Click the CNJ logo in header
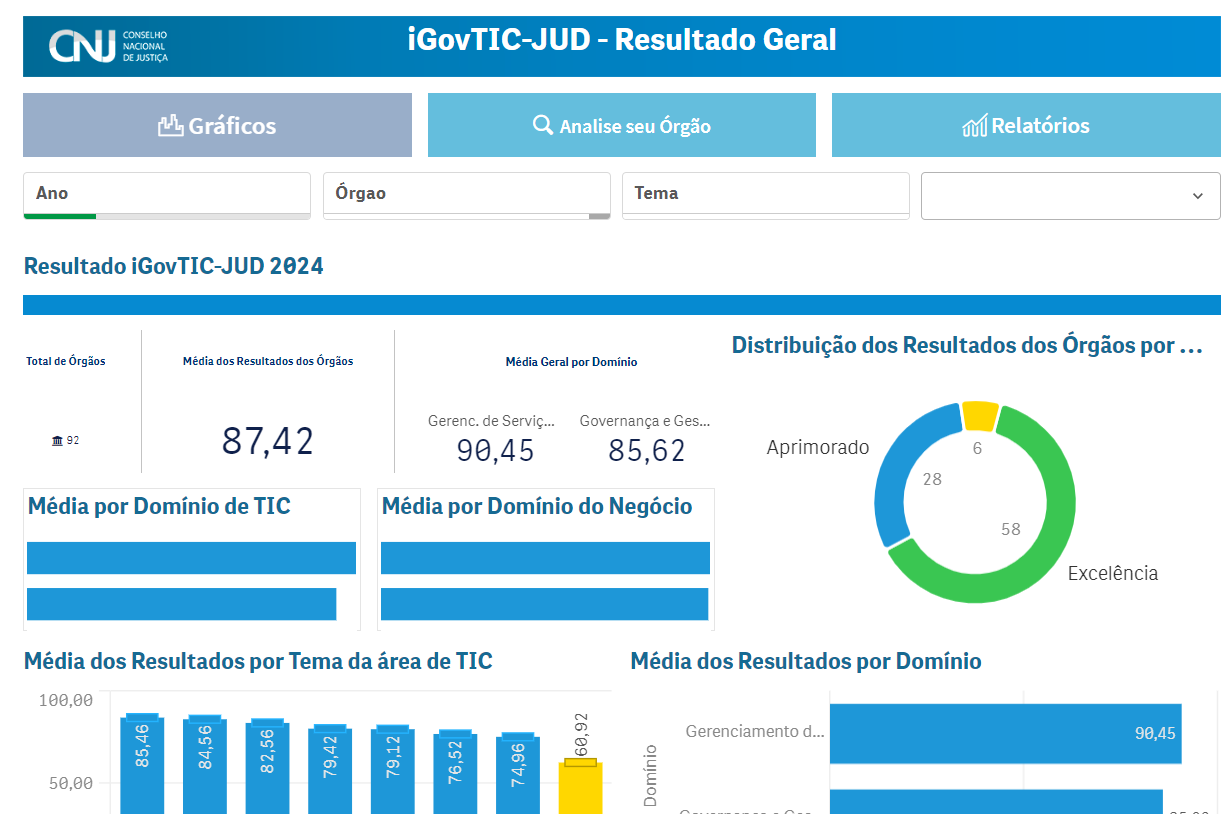 tap(109, 47)
